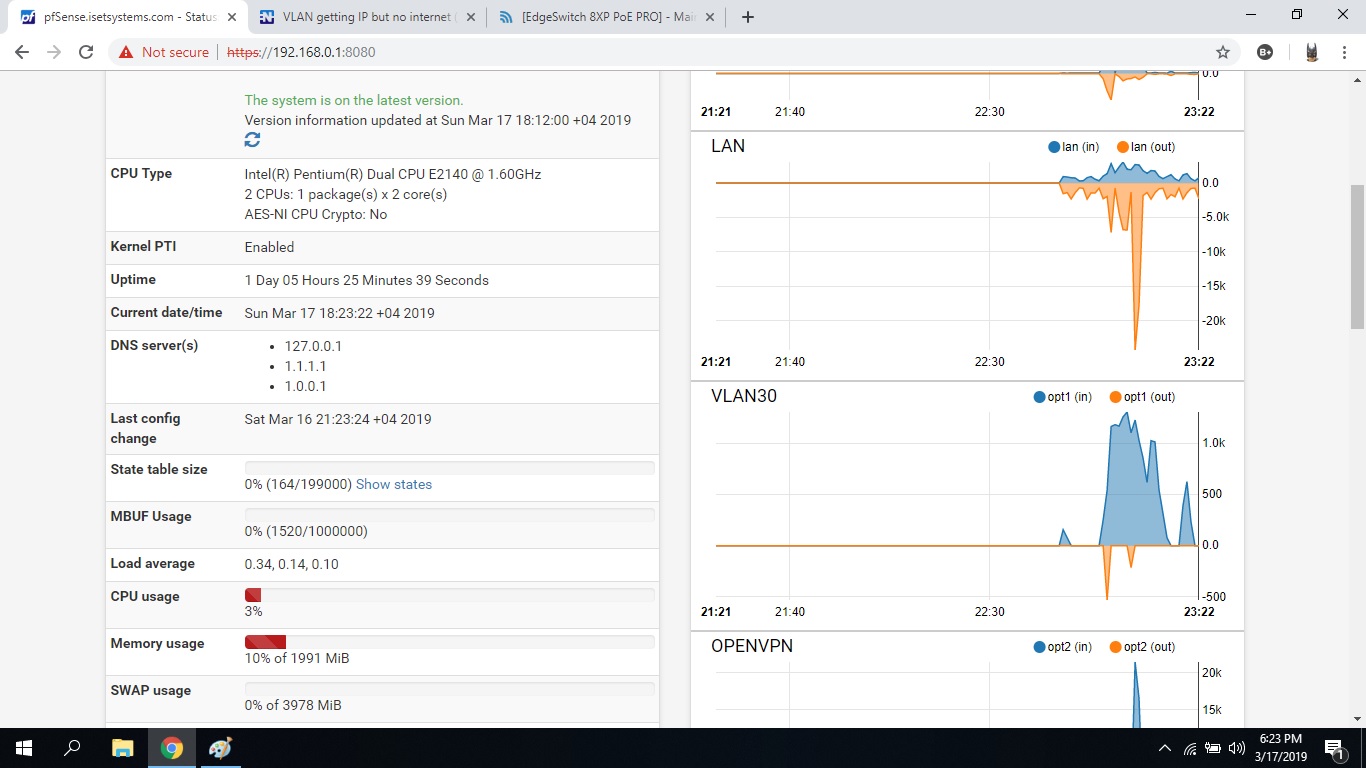Click the SWAP usage 0% of 3978 MiB text
This screenshot has width=1366, height=768.
[x=293, y=705]
